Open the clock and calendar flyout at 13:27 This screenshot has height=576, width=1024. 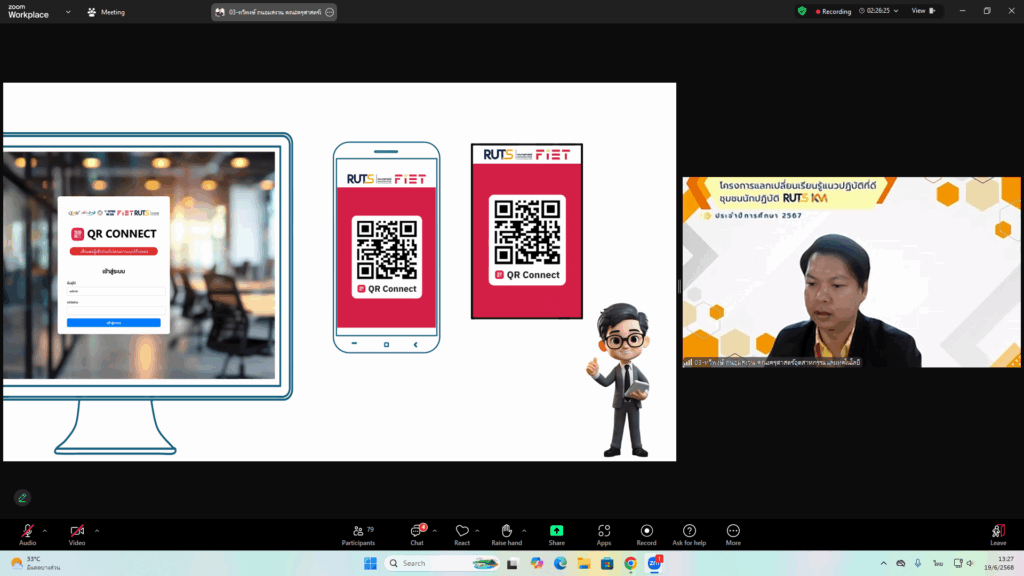tap(999, 564)
